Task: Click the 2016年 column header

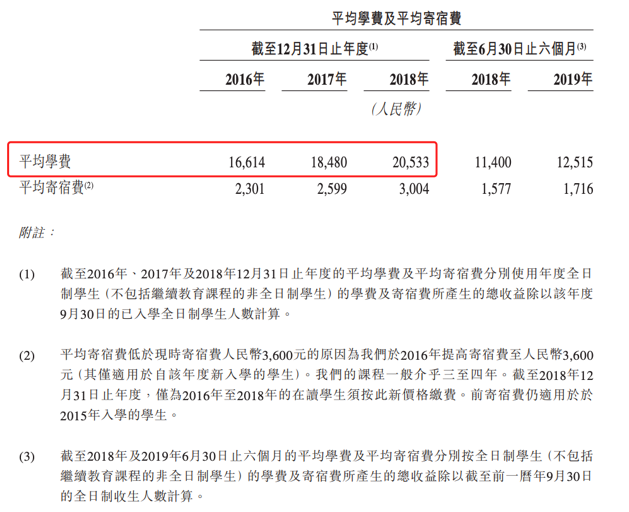Action: pyautogui.click(x=245, y=79)
